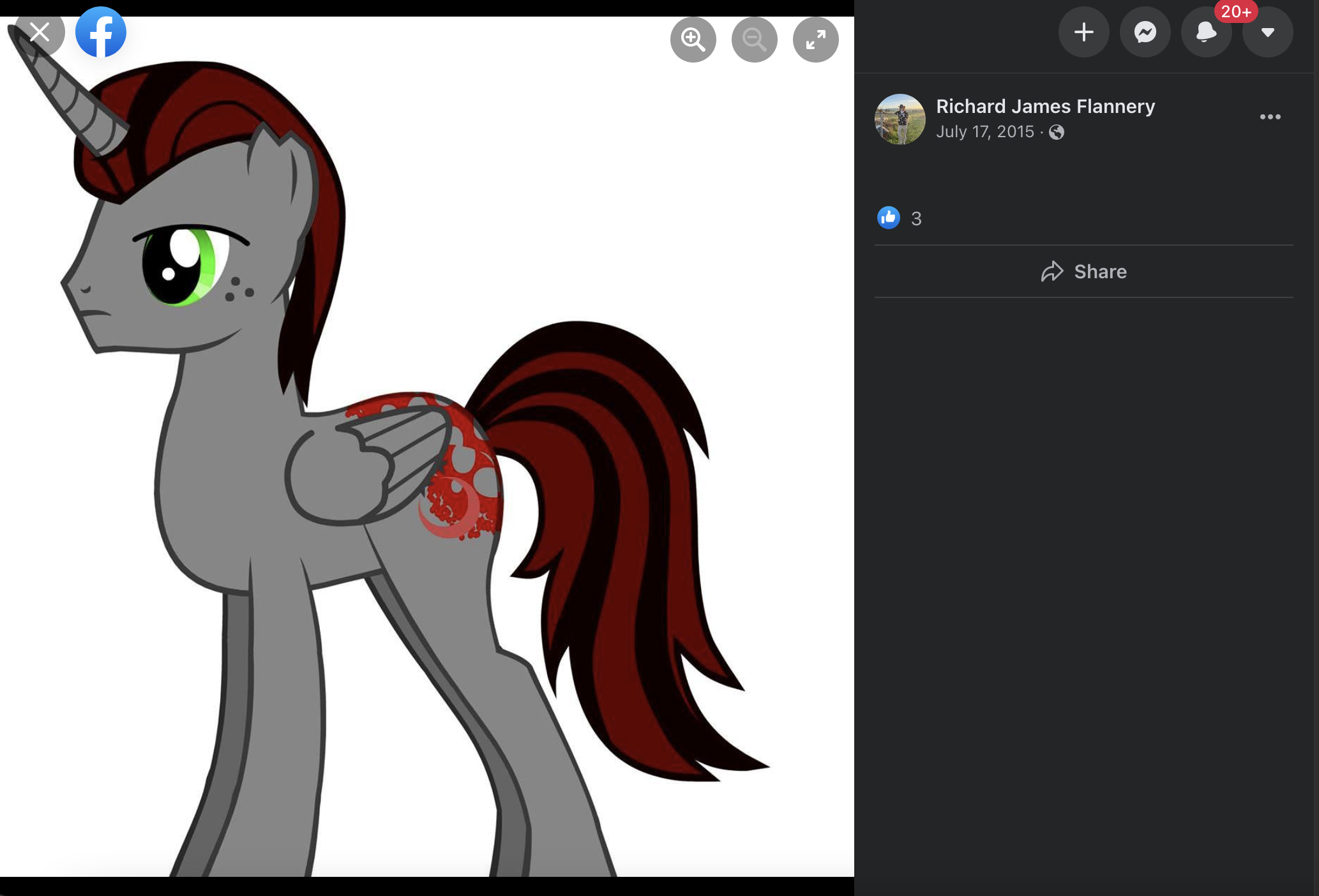View people who liked via thumbs icon

point(888,218)
